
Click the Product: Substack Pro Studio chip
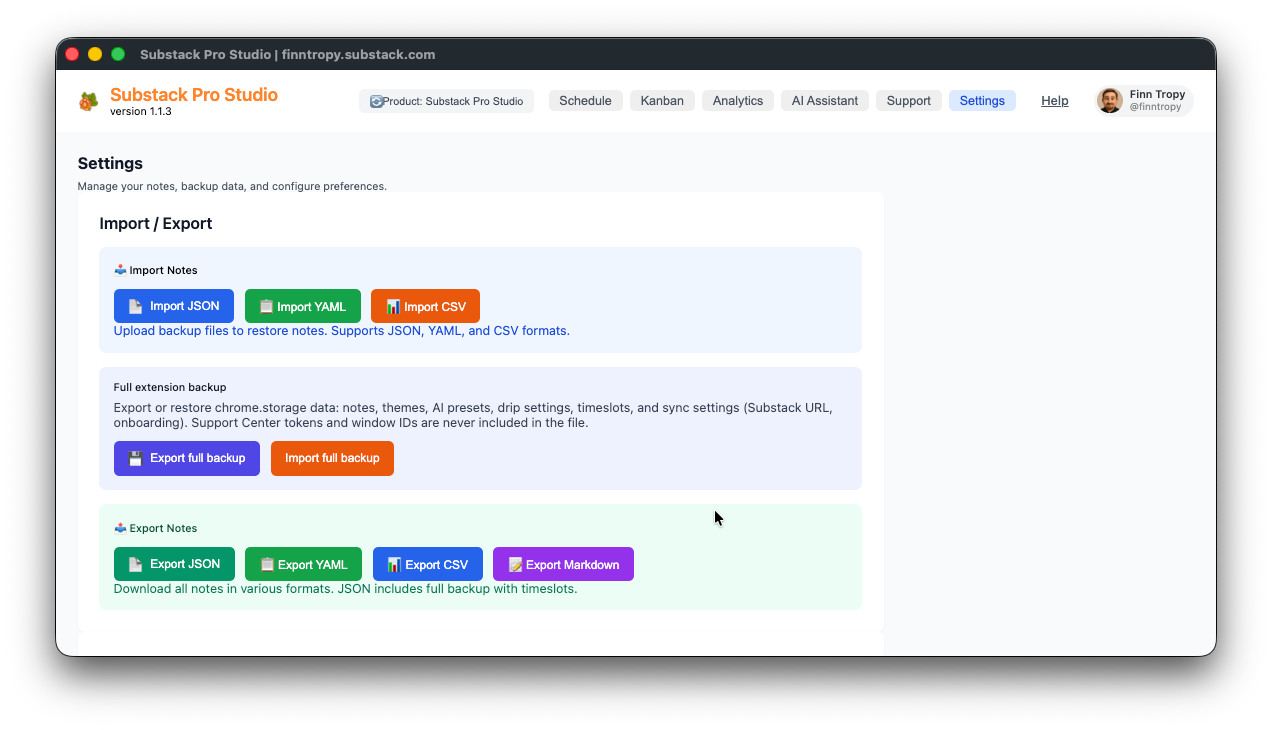click(x=446, y=101)
